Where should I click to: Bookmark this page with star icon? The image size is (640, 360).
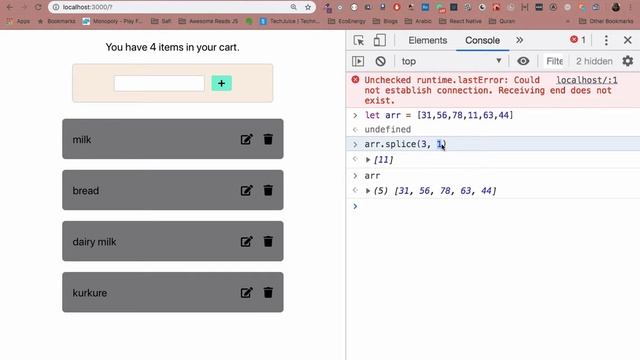[x=308, y=7]
